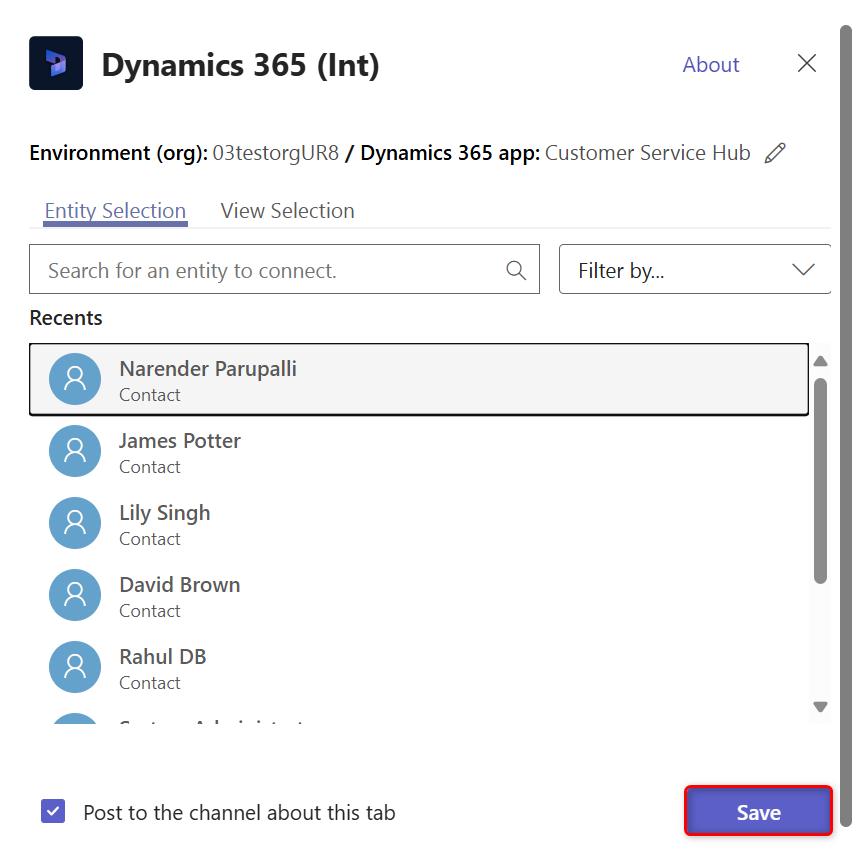The image size is (863, 857).
Task: Click the pencil icon to edit app settings
Action: (775, 152)
